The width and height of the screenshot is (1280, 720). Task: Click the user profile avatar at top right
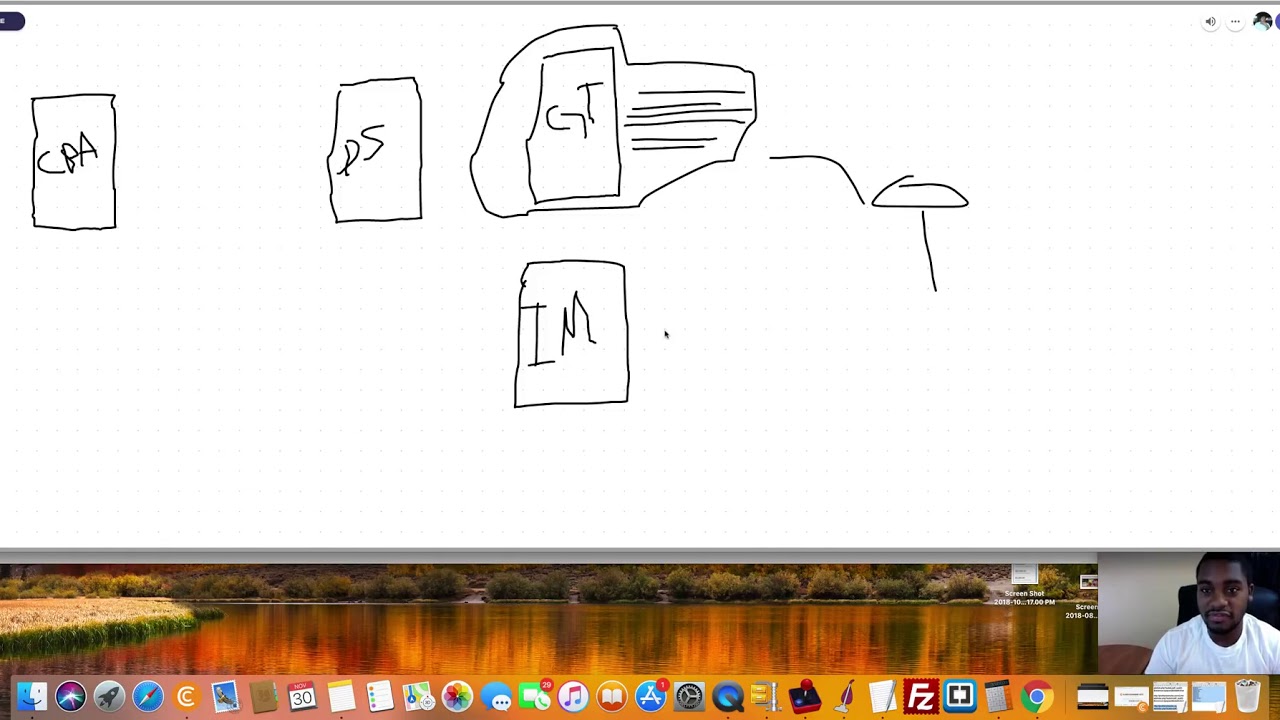pyautogui.click(x=1263, y=22)
